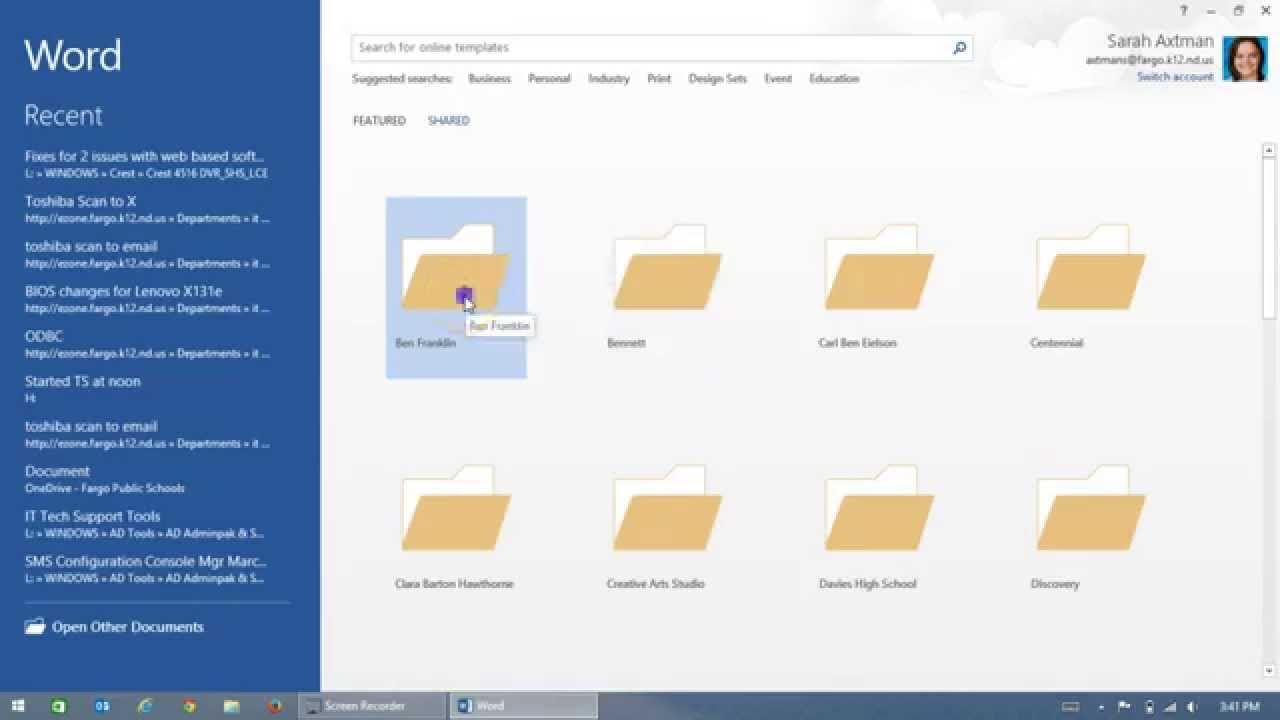Open File Explorer from taskbar
Image resolution: width=1280 pixels, height=720 pixels.
pyautogui.click(x=231, y=706)
